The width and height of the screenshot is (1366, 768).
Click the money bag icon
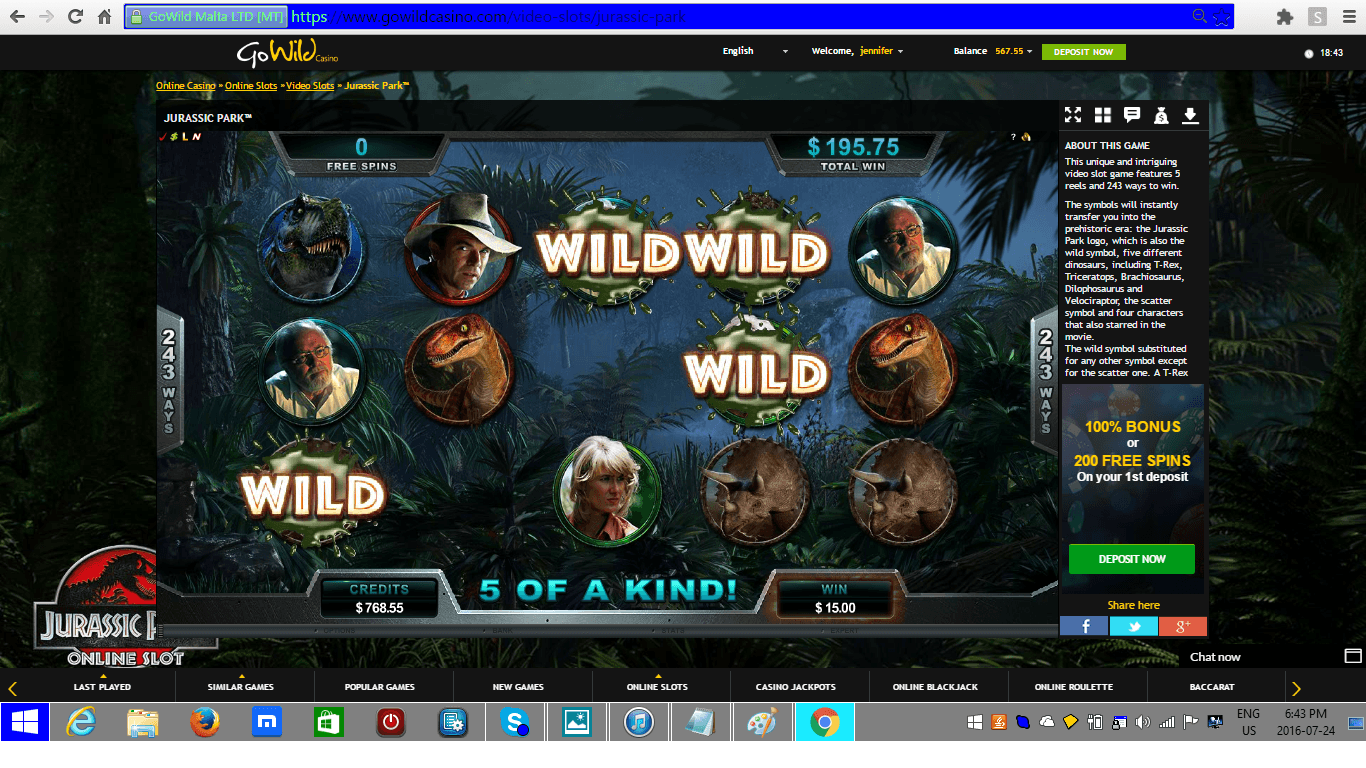coord(1161,115)
